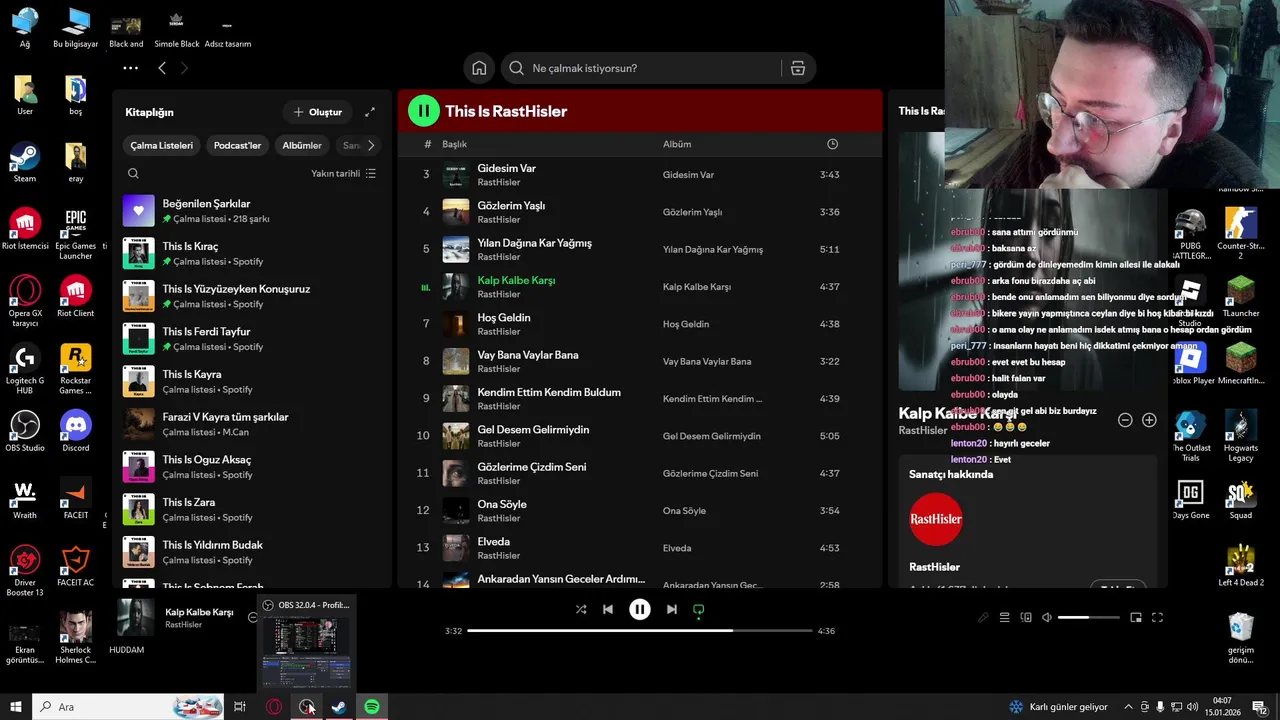Open Discord desktop shortcut
The width and height of the screenshot is (1280, 720).
coord(75,432)
